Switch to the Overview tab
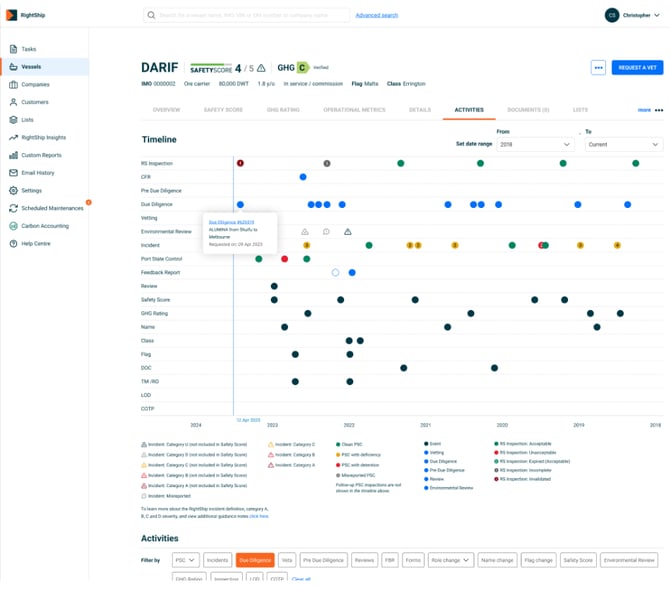 pyautogui.click(x=166, y=109)
